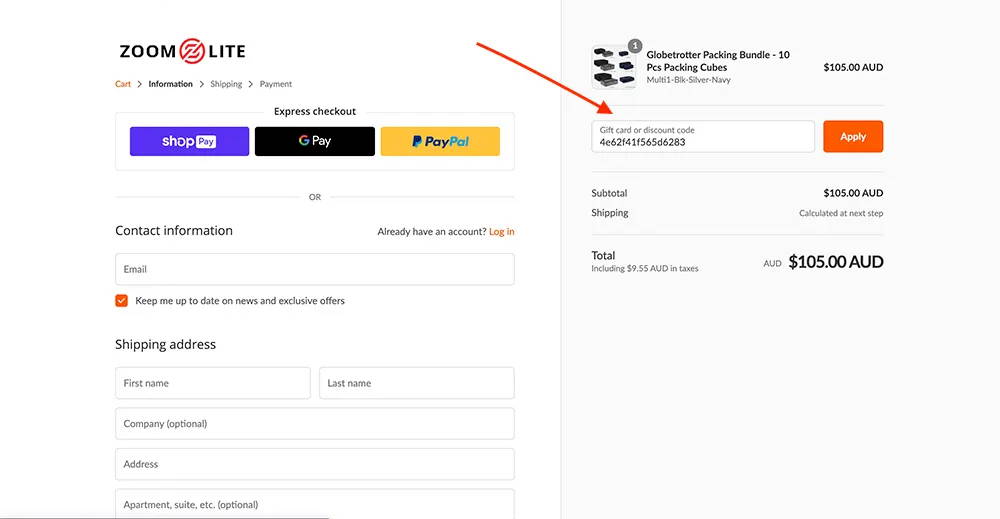Image resolution: width=1000 pixels, height=519 pixels.
Task: Focus the Last name field
Action: coord(416,383)
